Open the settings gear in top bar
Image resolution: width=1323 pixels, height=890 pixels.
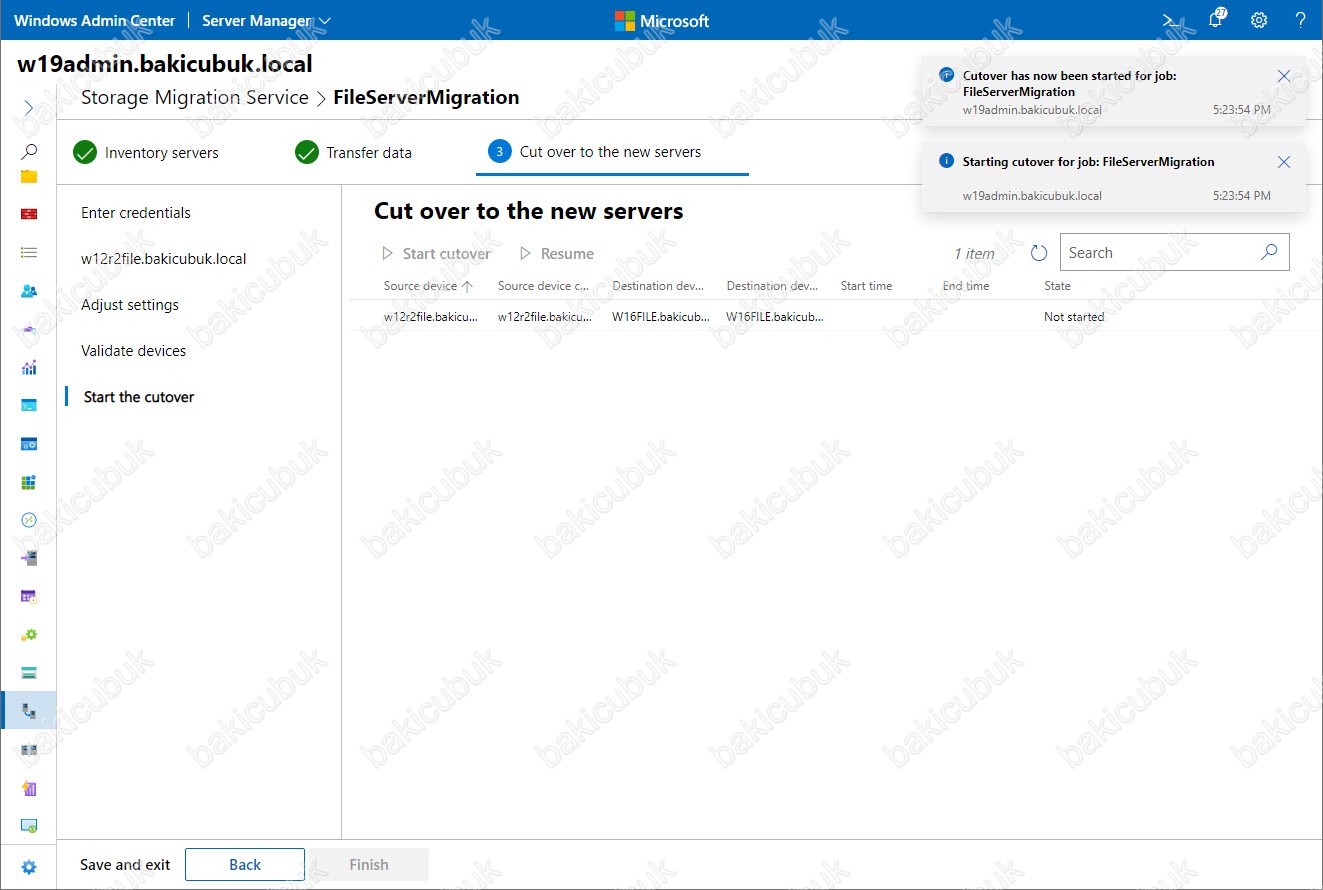point(1259,20)
